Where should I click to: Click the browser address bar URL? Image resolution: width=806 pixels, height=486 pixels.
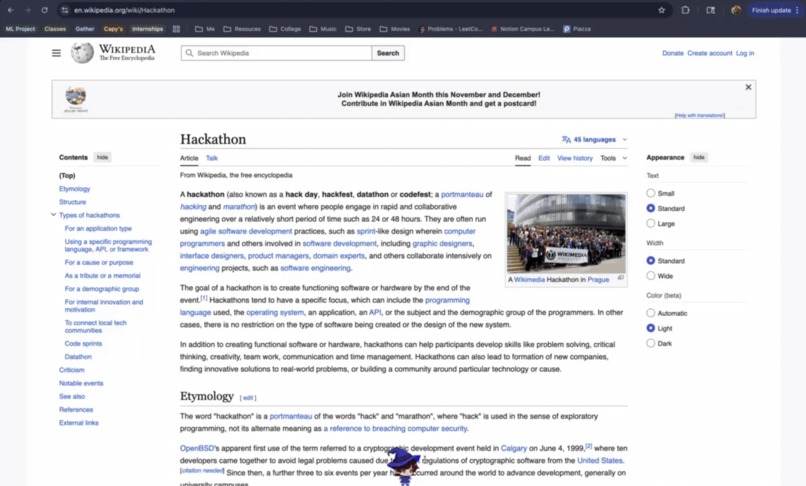tap(124, 10)
